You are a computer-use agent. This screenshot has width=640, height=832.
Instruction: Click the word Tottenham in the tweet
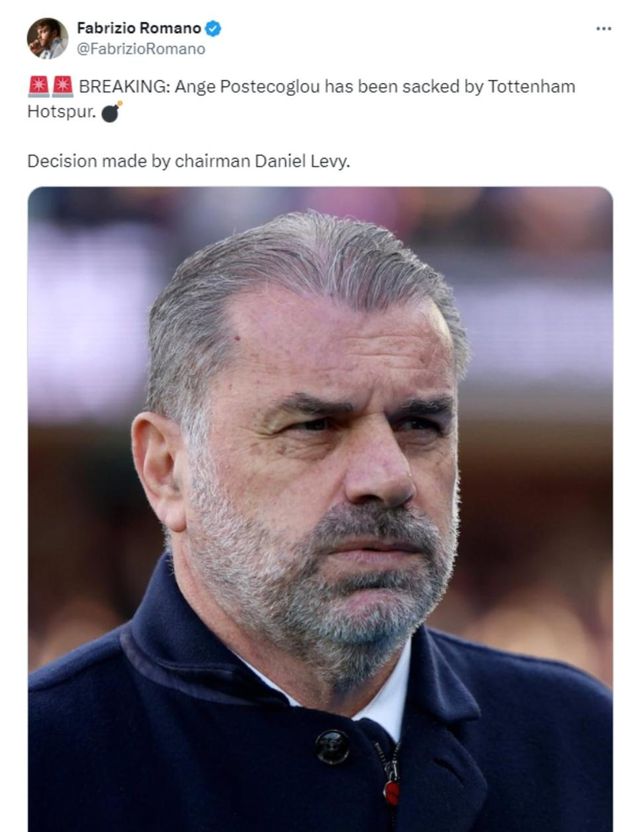click(531, 87)
